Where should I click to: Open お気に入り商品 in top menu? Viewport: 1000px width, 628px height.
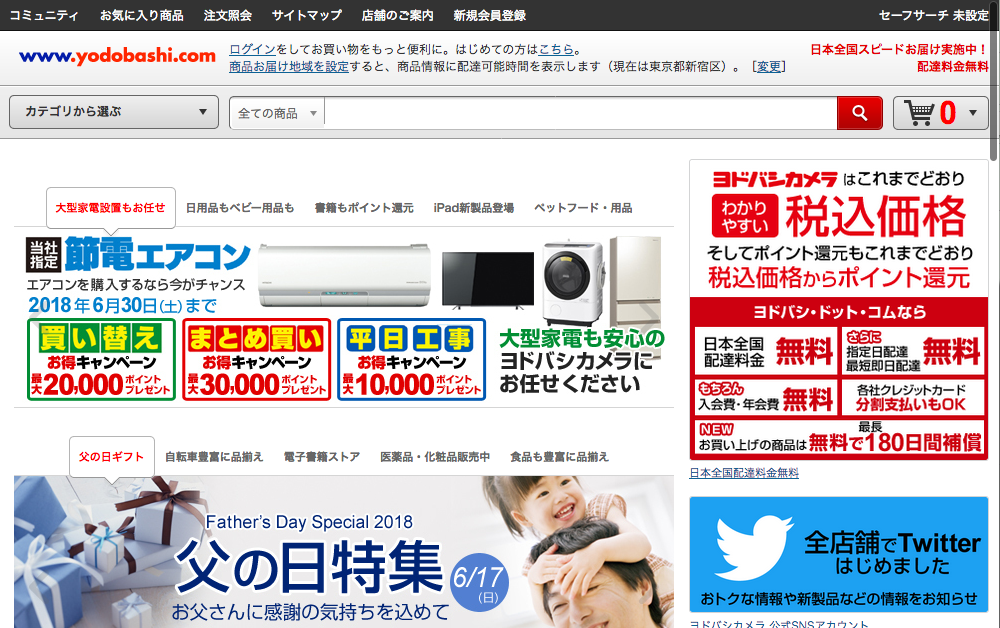[x=142, y=15]
